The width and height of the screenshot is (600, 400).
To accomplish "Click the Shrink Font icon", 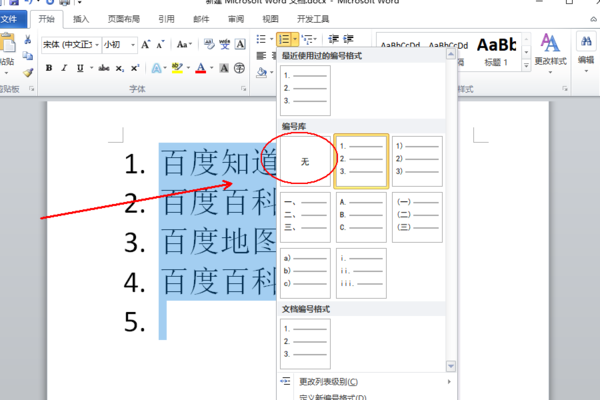I will pyautogui.click(x=160, y=45).
